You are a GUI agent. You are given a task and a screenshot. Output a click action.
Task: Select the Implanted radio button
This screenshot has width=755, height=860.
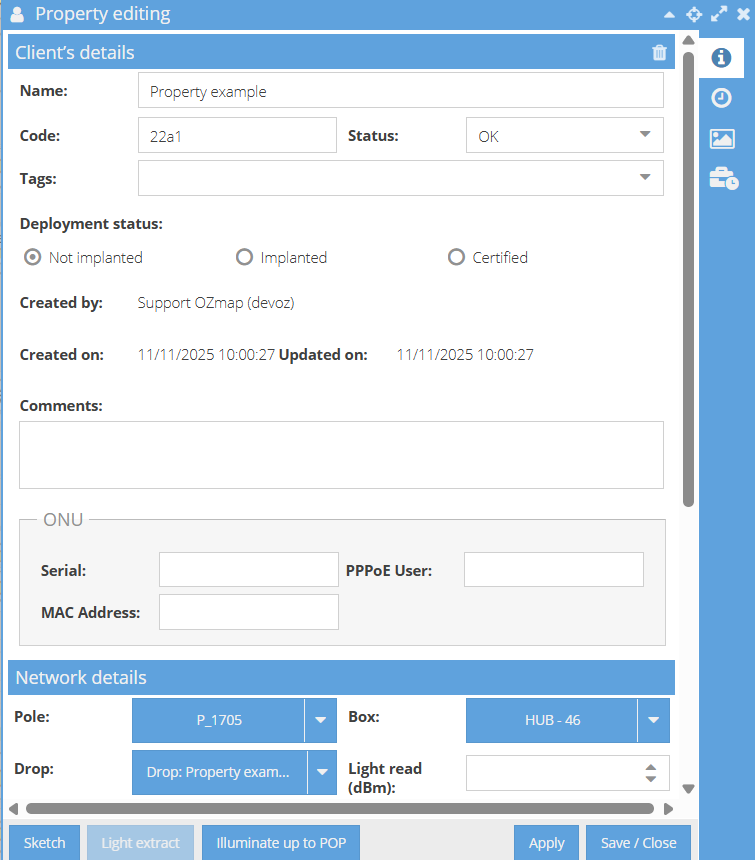pos(244,257)
